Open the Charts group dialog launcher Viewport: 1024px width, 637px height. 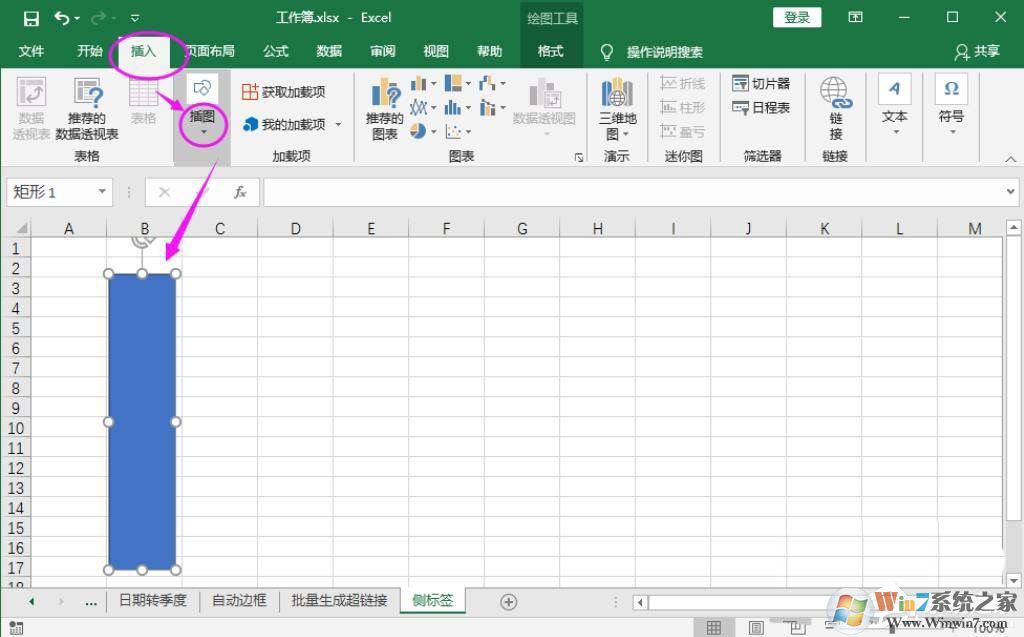pyautogui.click(x=580, y=157)
